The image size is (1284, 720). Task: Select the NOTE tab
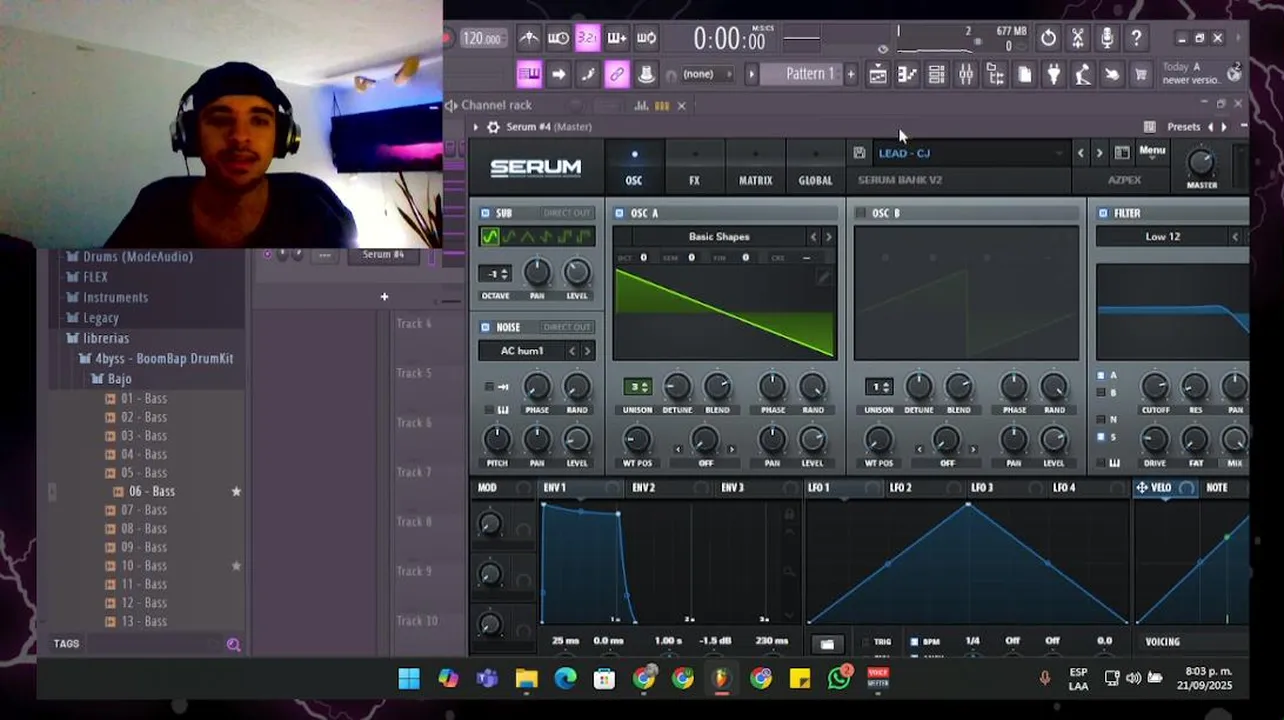[x=1217, y=488]
